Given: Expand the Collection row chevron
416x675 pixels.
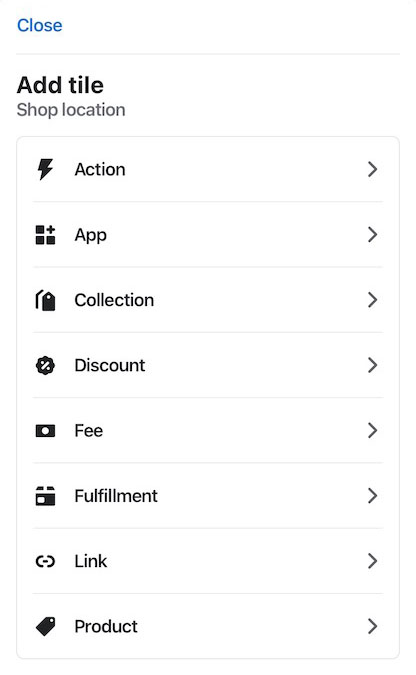Looking at the screenshot, I should [373, 300].
